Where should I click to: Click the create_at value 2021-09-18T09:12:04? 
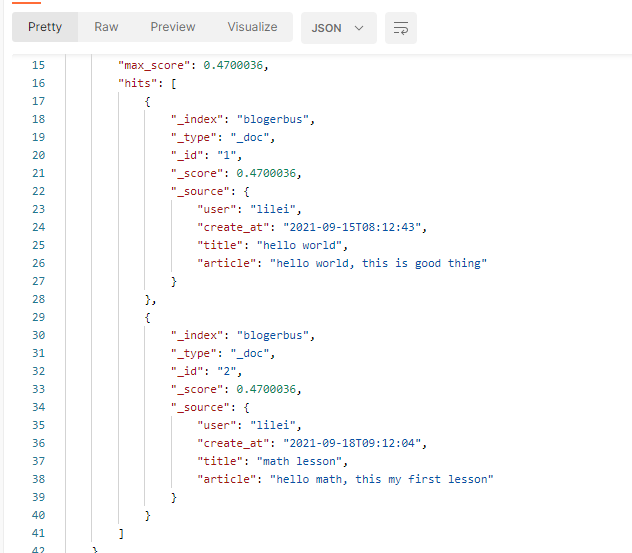click(352, 443)
